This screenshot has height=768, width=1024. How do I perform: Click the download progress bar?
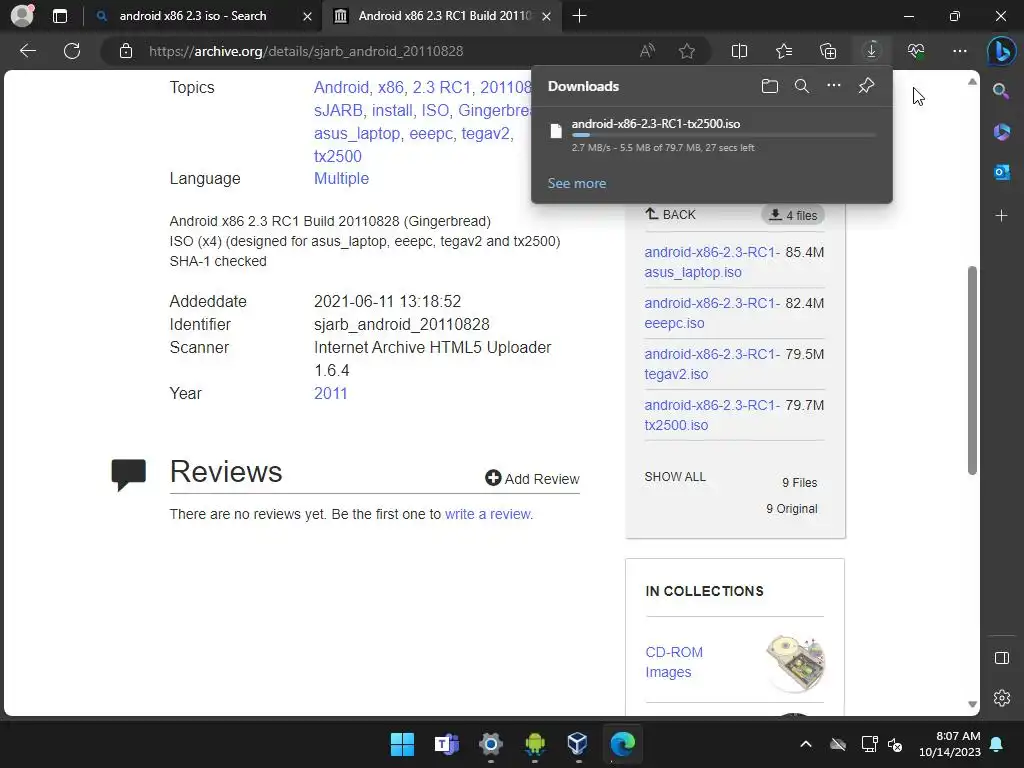click(724, 135)
